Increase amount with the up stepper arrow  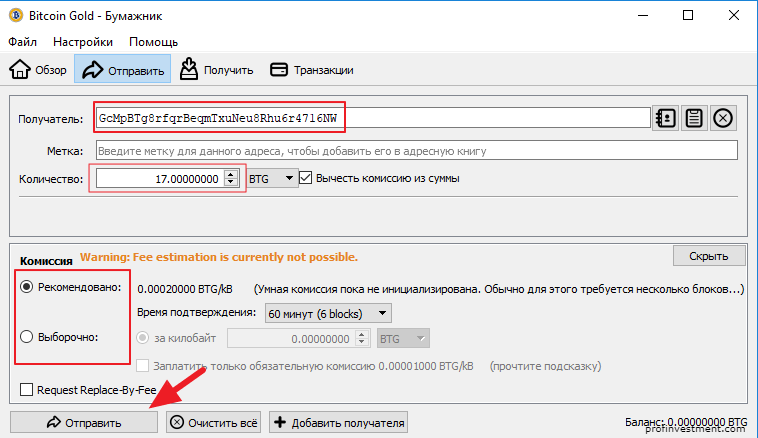coord(231,175)
